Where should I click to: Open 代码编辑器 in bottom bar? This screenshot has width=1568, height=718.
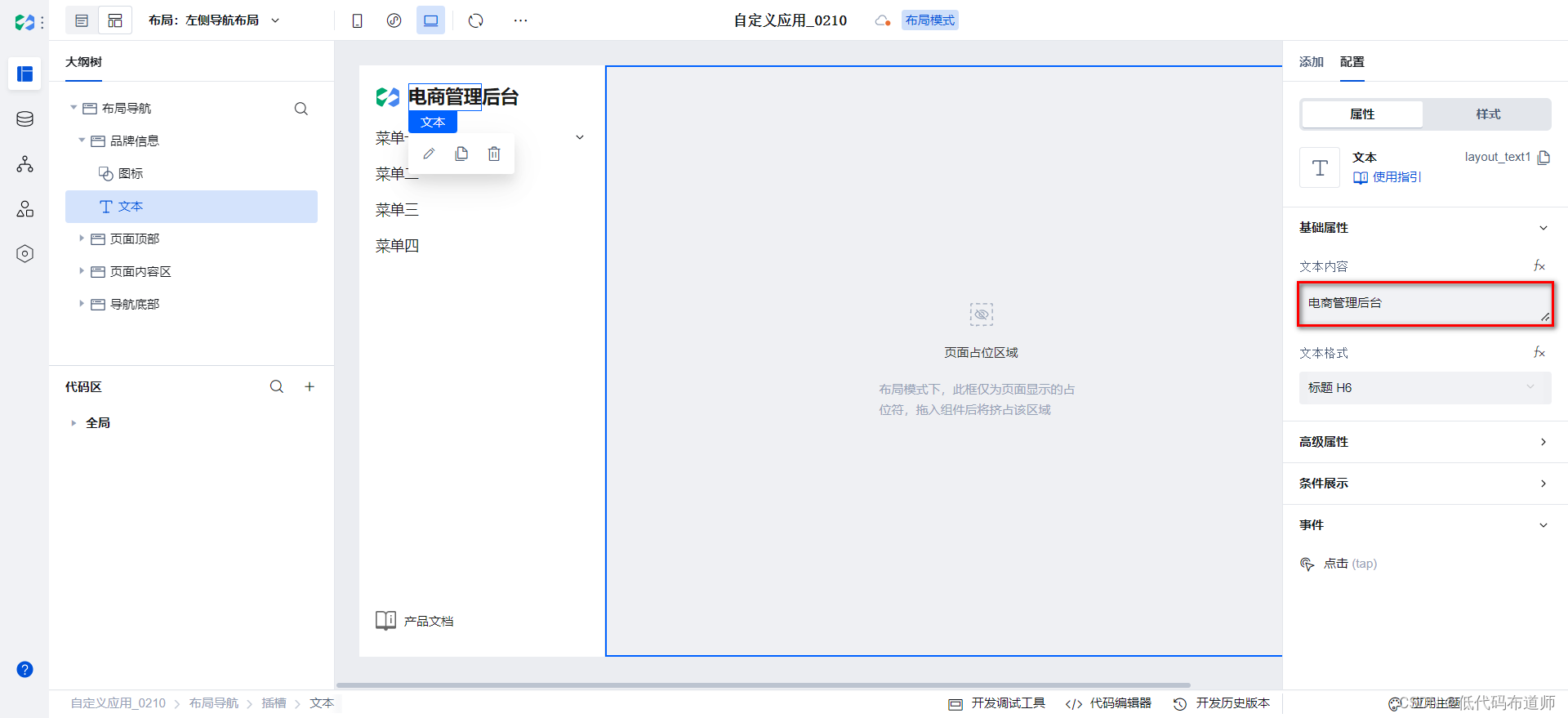point(1108,703)
